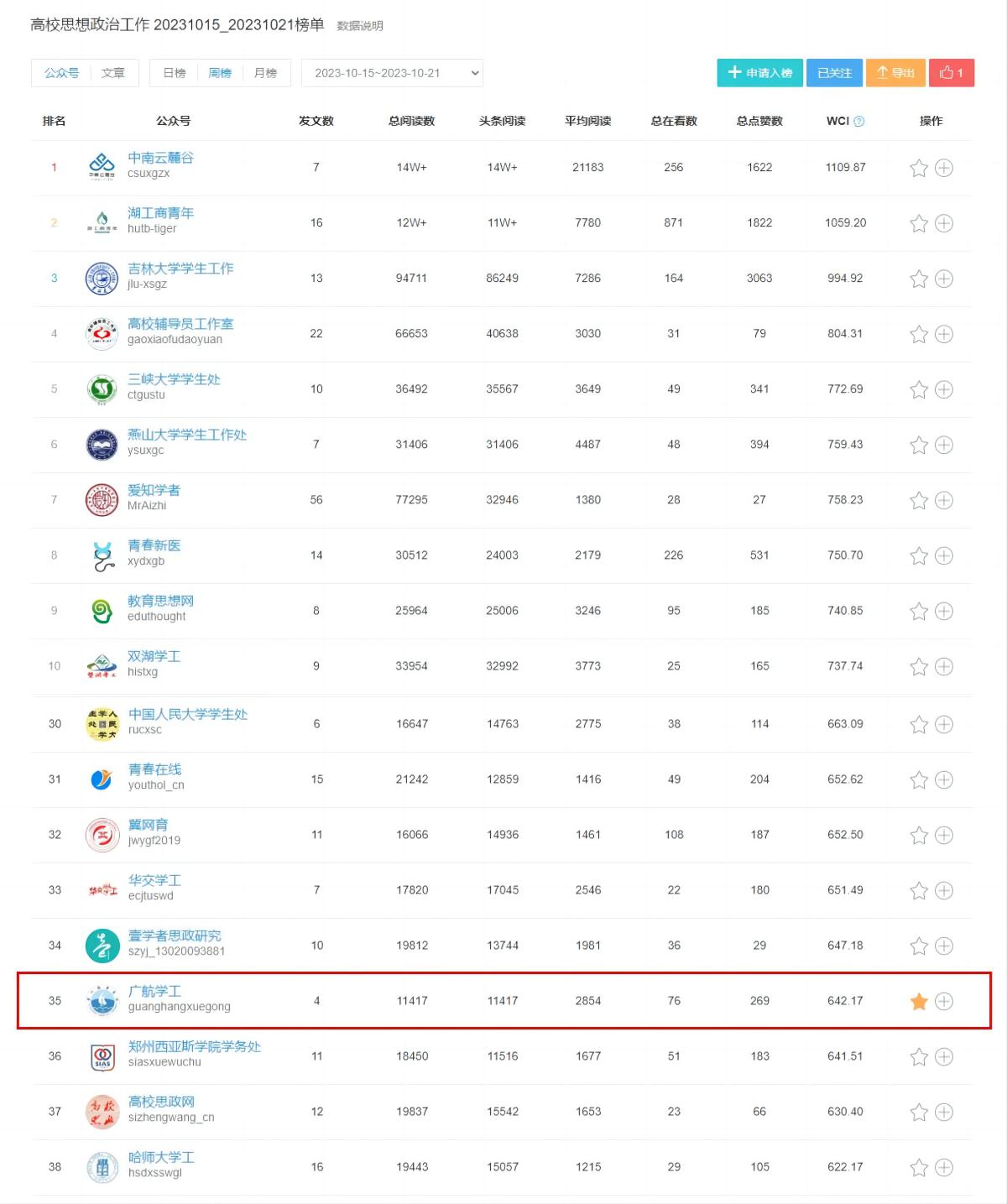Click the thumbs-up like button

tap(951, 73)
